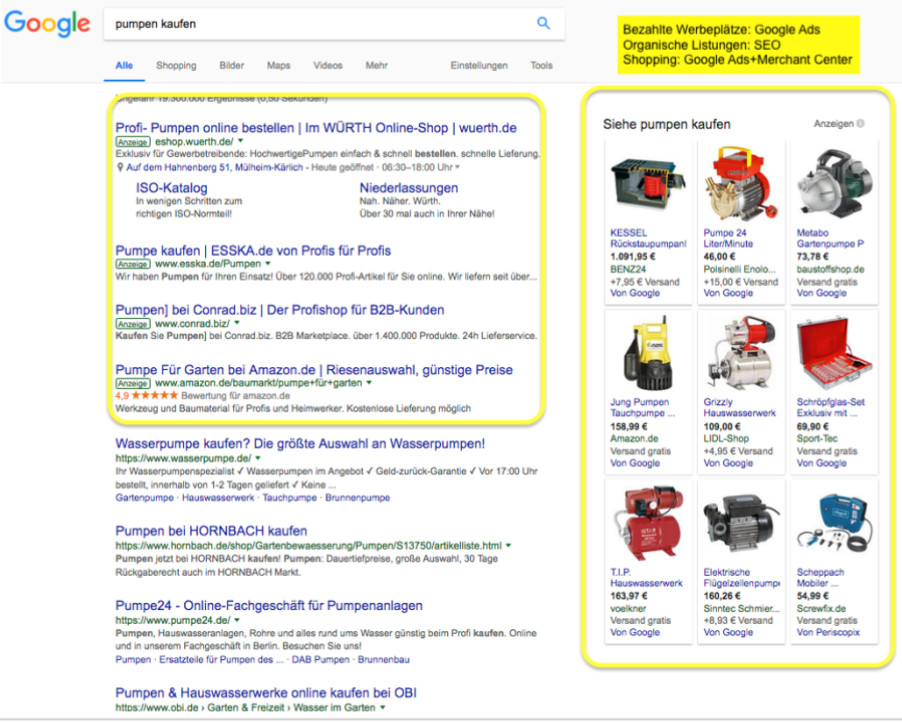Select the Alle tab

point(124,66)
